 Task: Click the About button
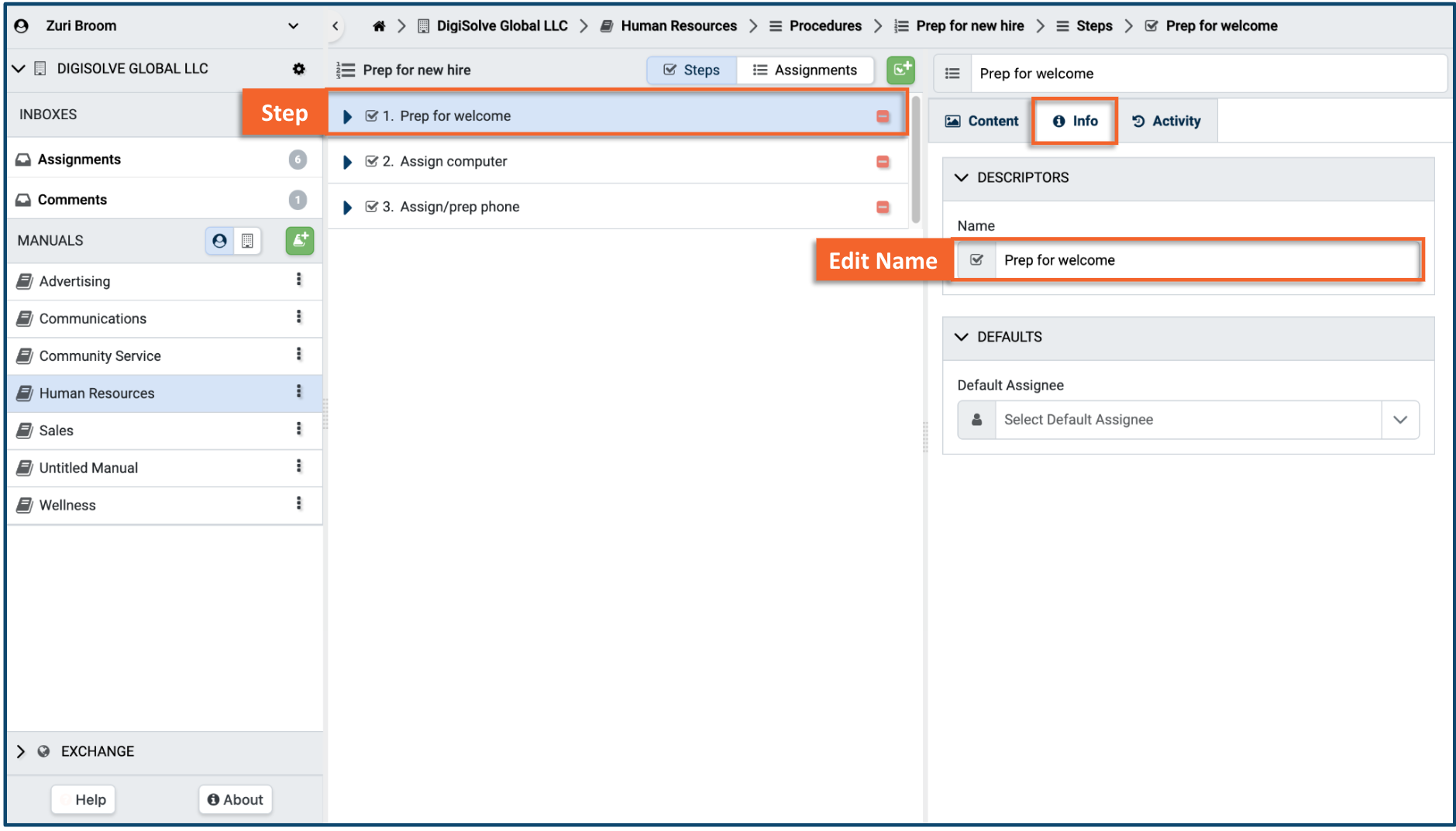236,800
